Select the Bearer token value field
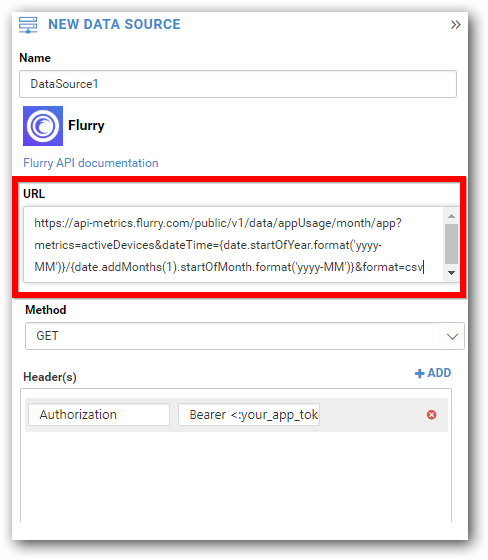This screenshot has width=488, height=560. point(249,415)
